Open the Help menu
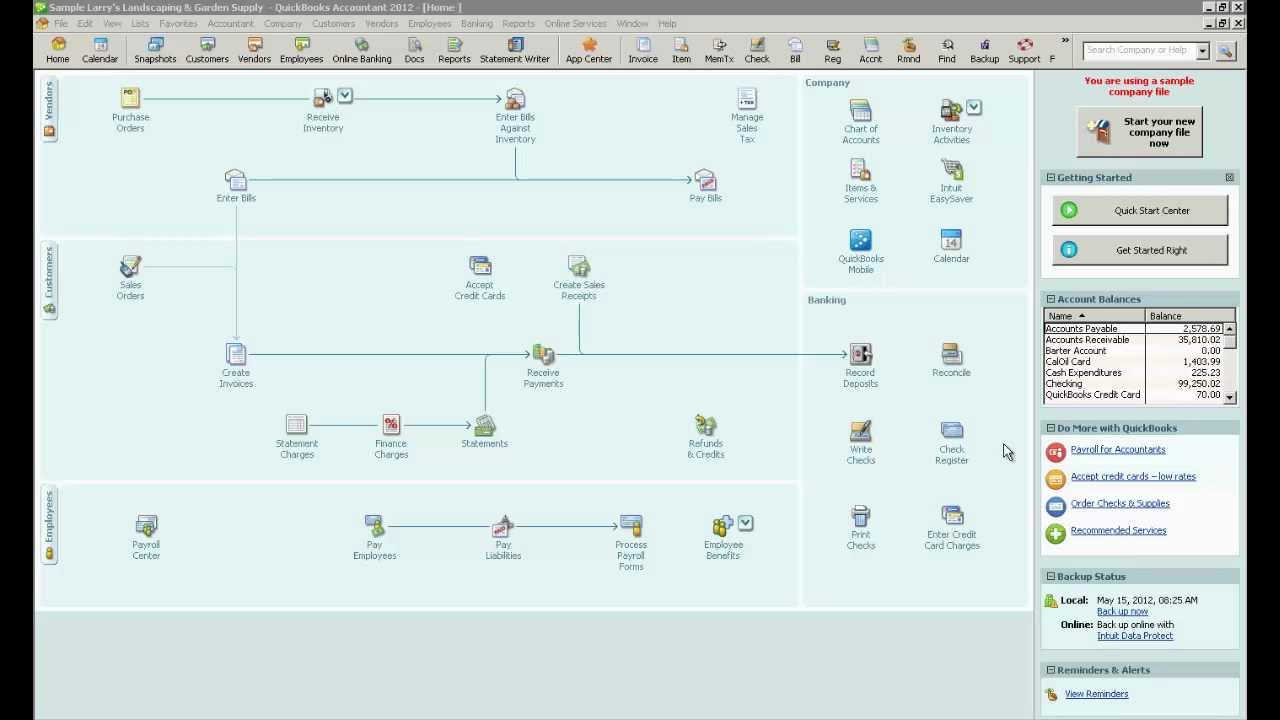The image size is (1280, 720). point(667,23)
